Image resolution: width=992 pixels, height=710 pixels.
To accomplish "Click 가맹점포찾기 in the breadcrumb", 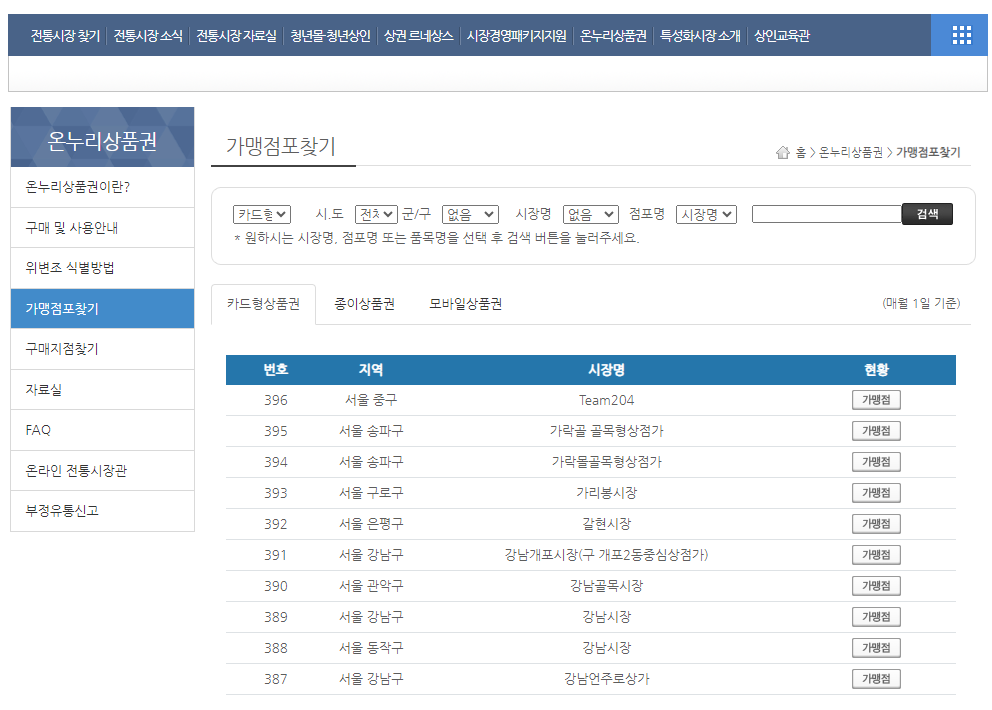I will [928, 153].
